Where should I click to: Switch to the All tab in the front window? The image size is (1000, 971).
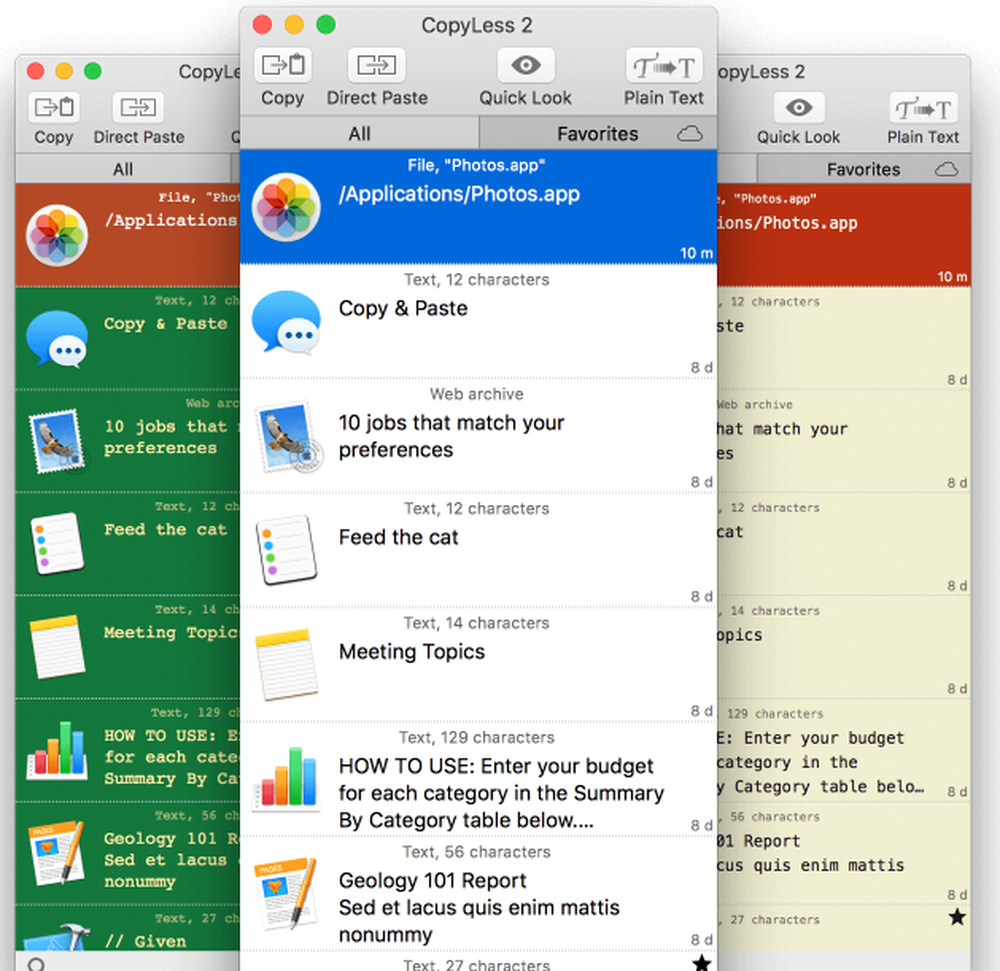(359, 134)
